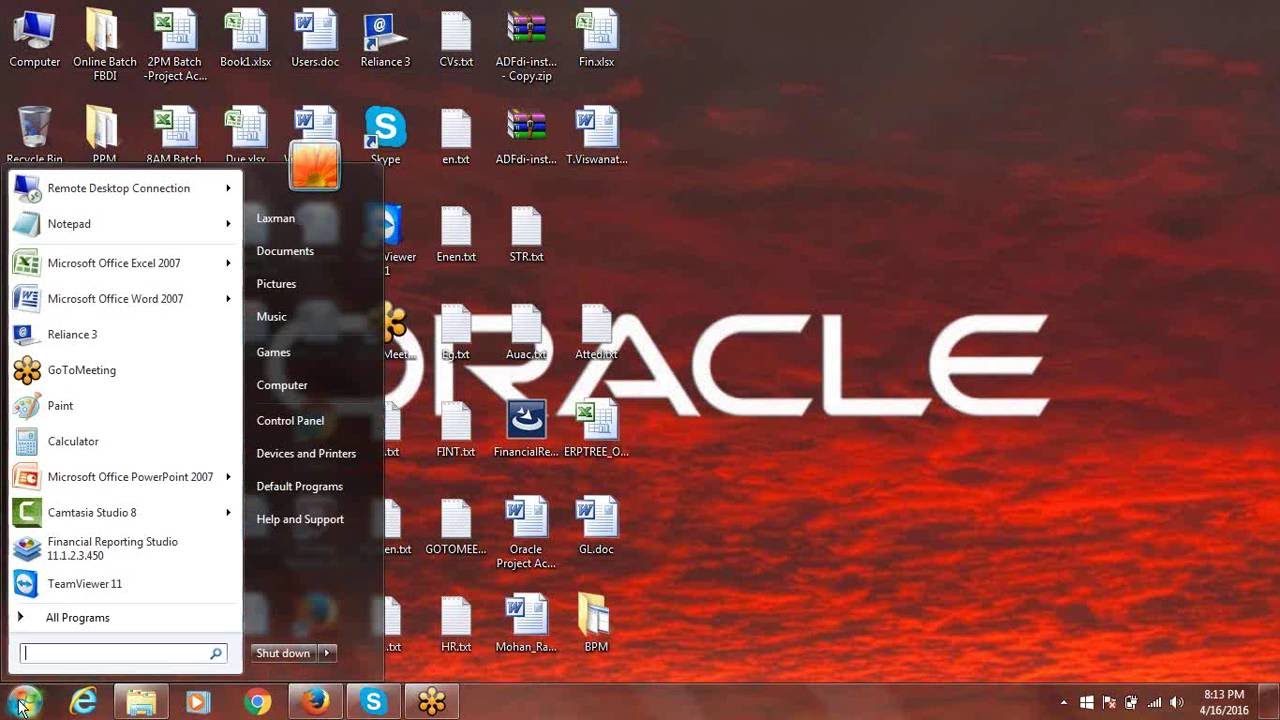
Task: Click the Shut down button
Action: 283,653
